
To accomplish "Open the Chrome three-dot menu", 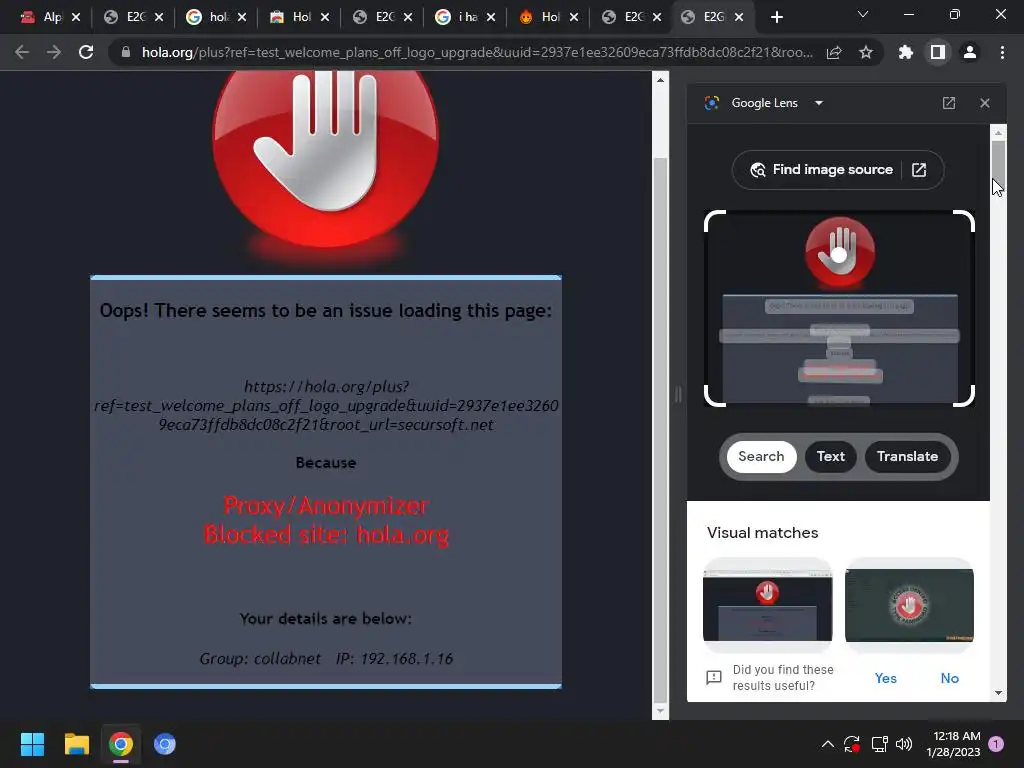I will [1002, 52].
